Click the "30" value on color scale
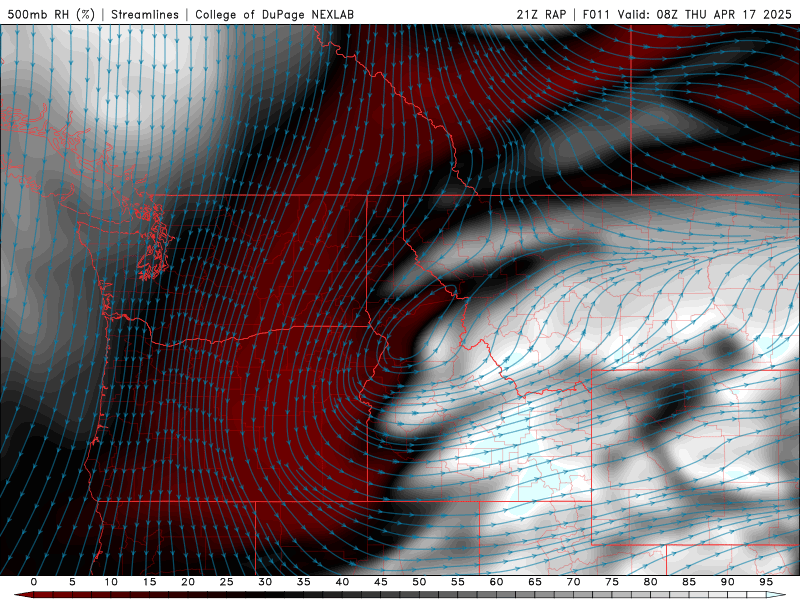 pos(265,582)
